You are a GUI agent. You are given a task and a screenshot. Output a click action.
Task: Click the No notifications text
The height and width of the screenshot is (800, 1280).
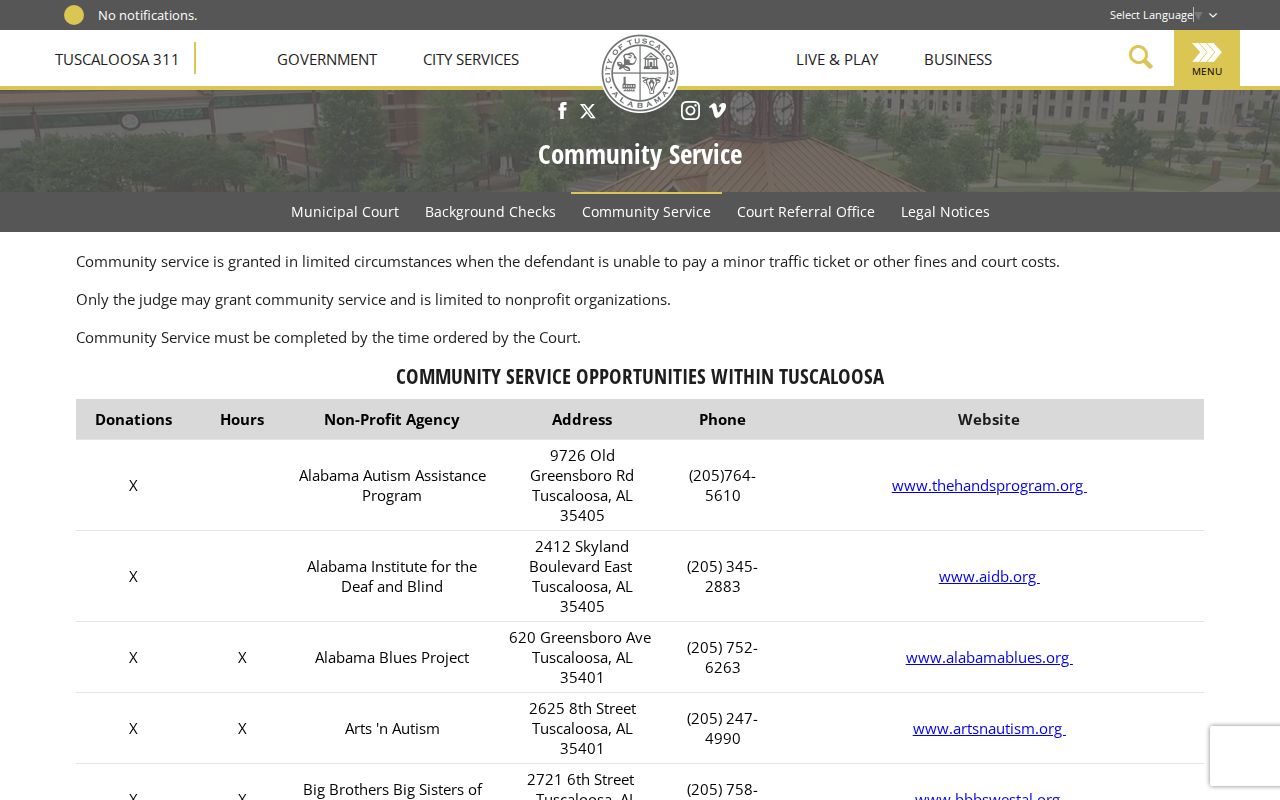point(148,15)
